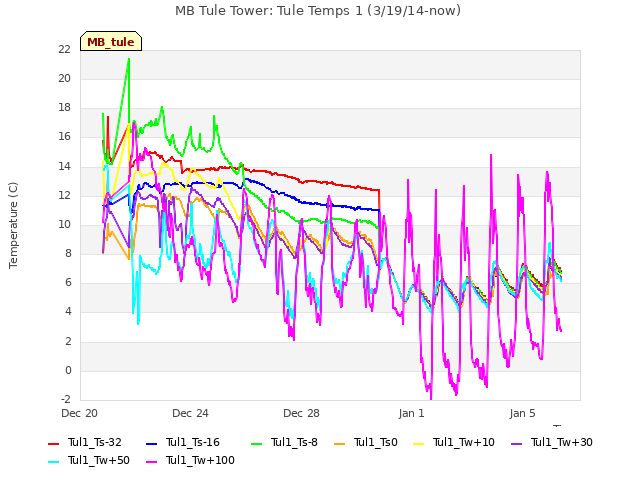Screen dimensions: 640x480
Task: Select the Tul1_Ts-16 legend label
Action: pyautogui.click(x=193, y=442)
